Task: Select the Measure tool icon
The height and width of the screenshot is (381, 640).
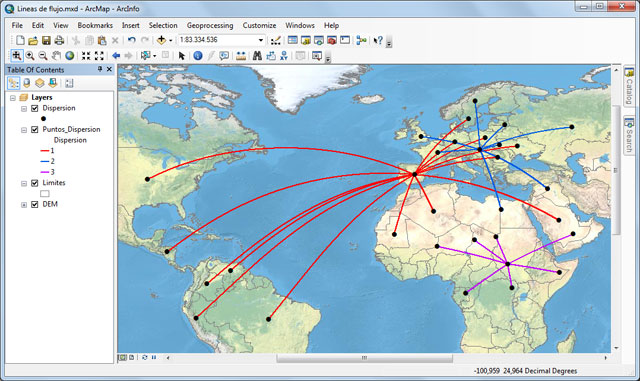Action: coord(241,56)
